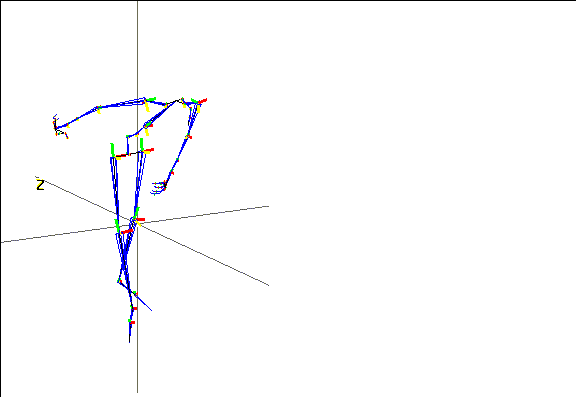Click the elbow joint of the hanging arm
Viewport: 576px width, 397px height.
pos(188,137)
